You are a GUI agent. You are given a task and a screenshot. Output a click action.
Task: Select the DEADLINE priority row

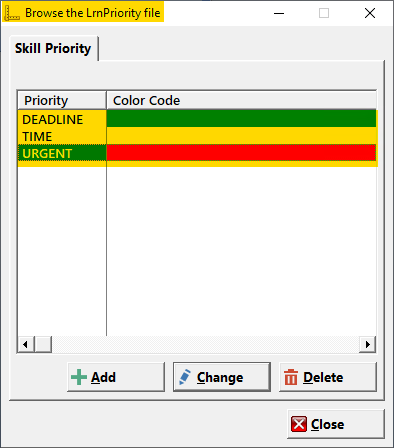[x=197, y=119]
